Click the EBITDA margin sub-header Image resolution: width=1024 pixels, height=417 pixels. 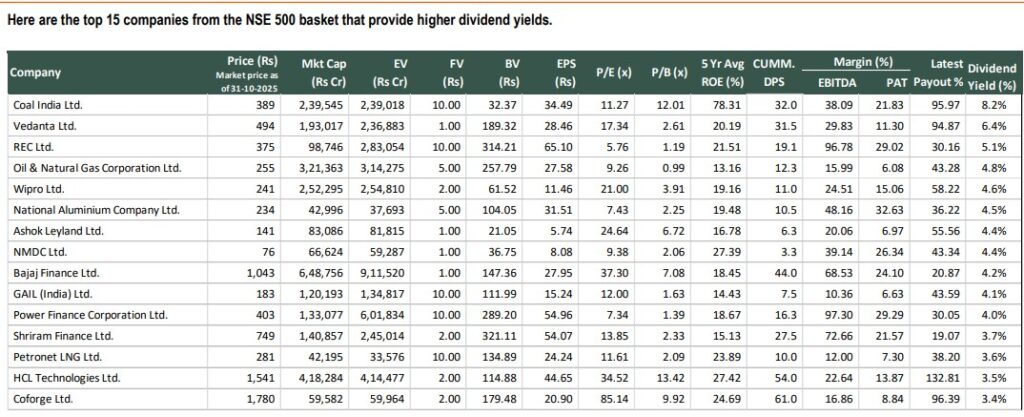click(x=836, y=82)
